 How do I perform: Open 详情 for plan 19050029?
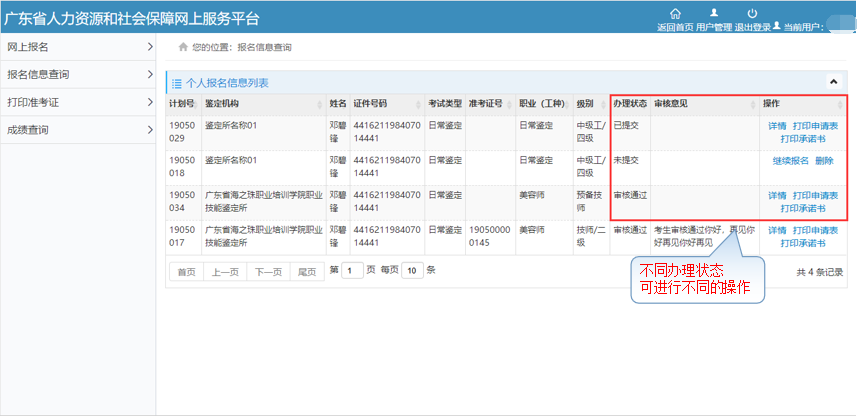pos(777,126)
